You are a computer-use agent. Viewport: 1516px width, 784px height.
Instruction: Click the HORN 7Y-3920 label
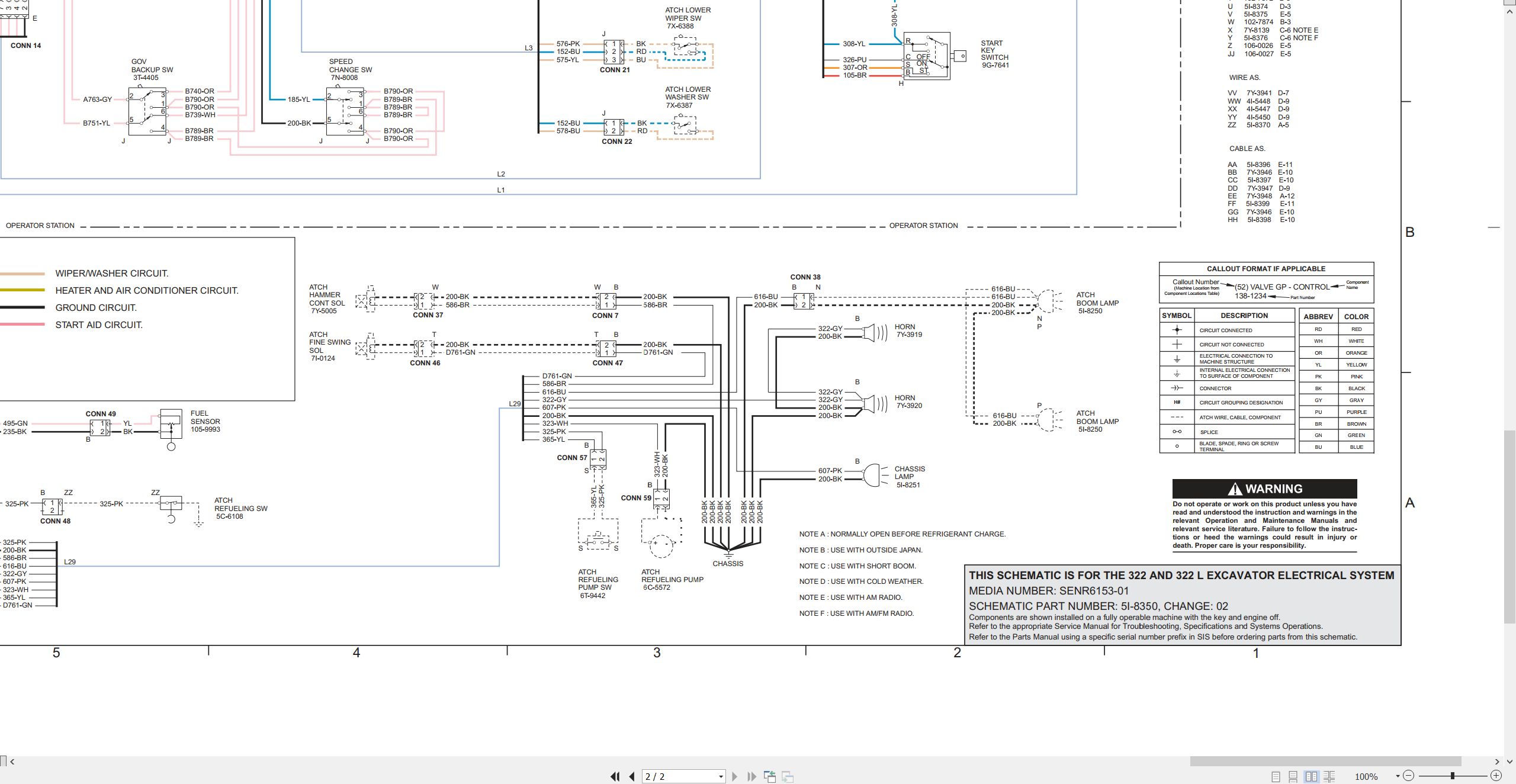tap(908, 401)
